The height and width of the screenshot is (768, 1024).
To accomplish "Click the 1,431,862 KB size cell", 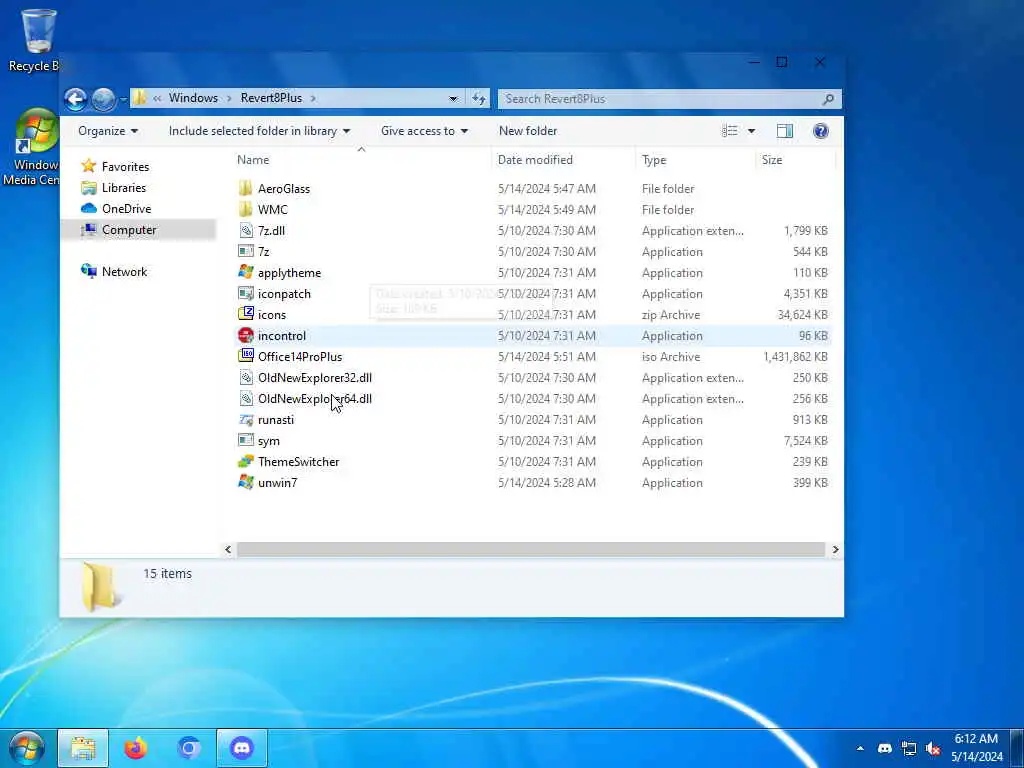I will [795, 357].
